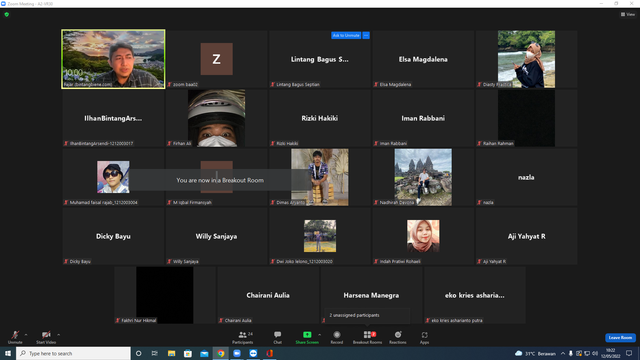The width and height of the screenshot is (640, 360).
Task: Click the taskbar search box
Action: coord(73,353)
